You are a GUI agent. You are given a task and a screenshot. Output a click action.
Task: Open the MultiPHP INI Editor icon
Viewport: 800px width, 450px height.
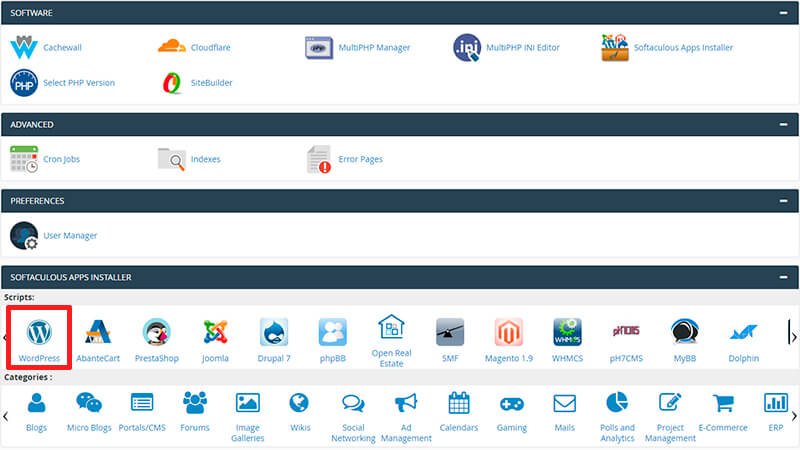467,47
